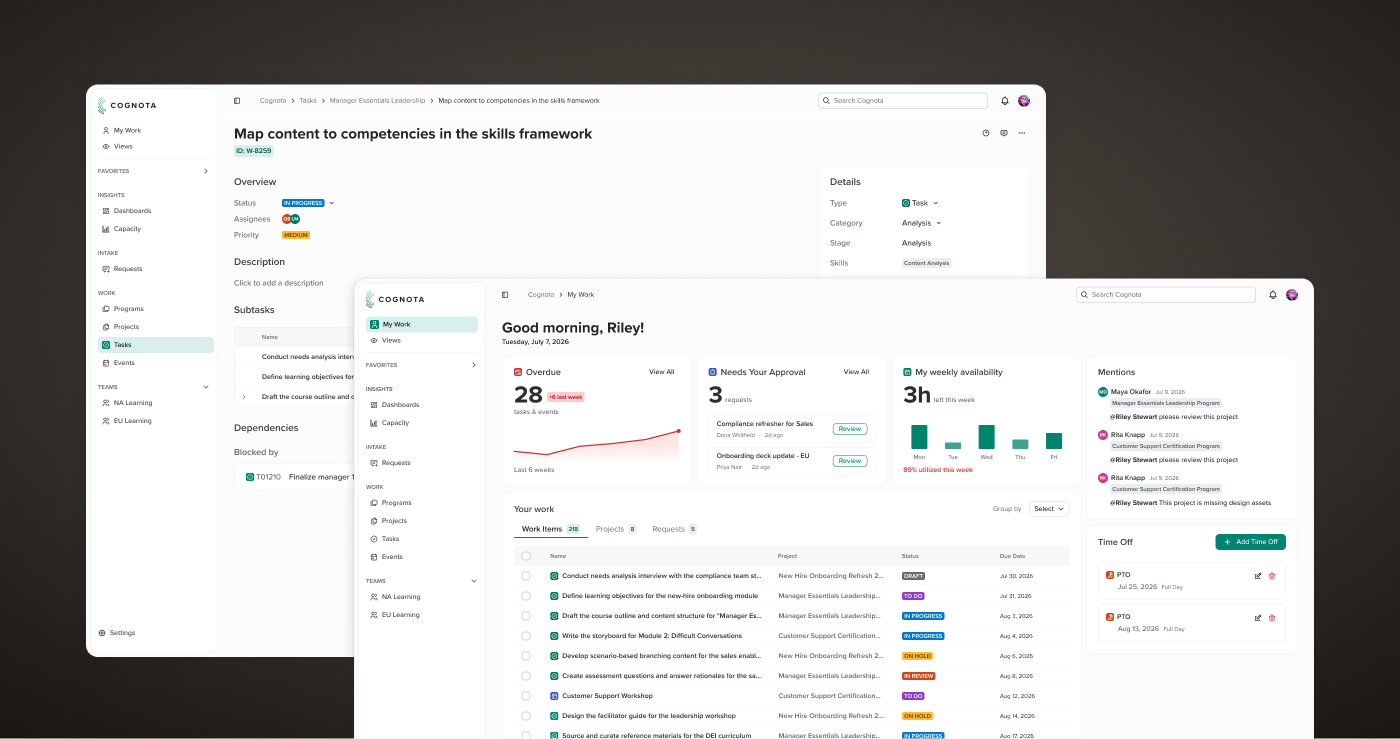This screenshot has width=1400, height=739.
Task: Open Settings in back window sidebar
Action: [x=116, y=633]
